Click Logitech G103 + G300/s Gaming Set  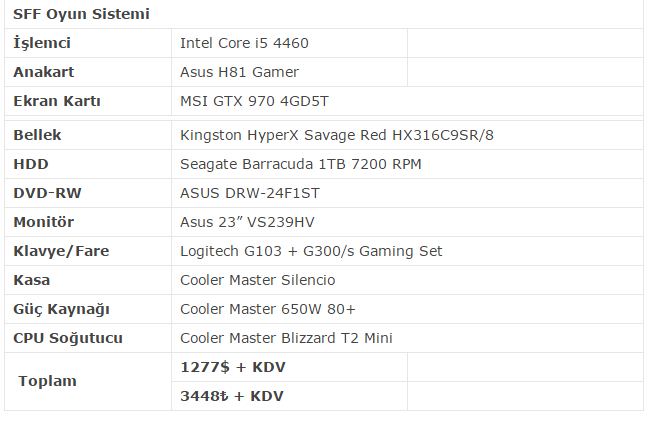click(311, 251)
